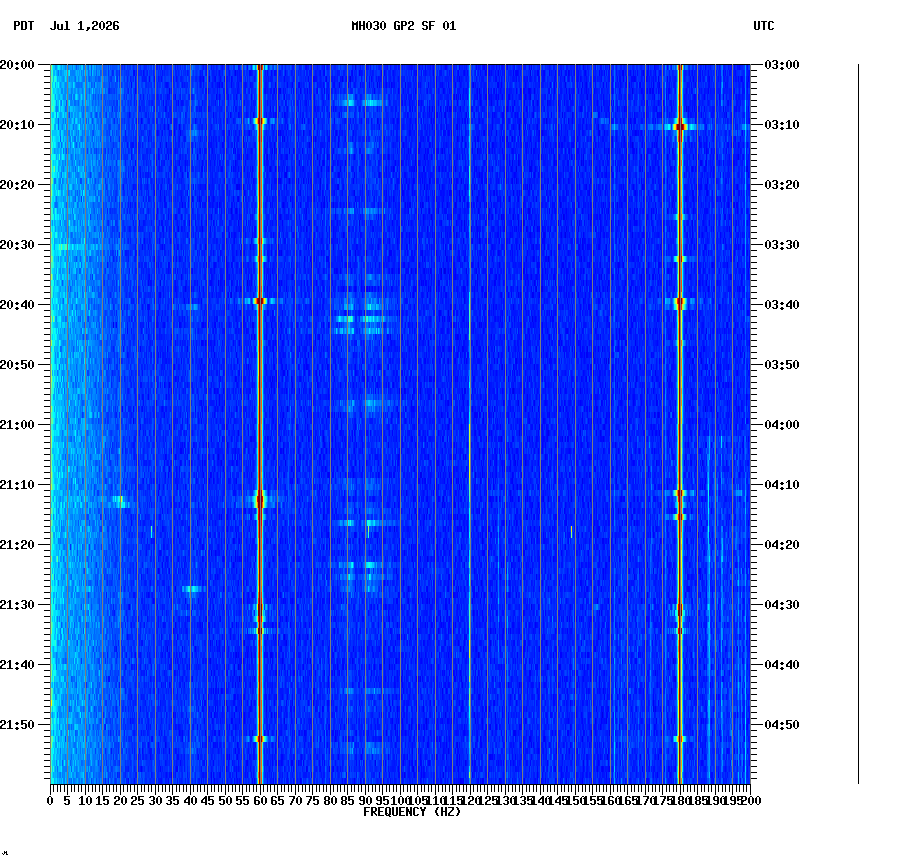The height and width of the screenshot is (864, 902).
Task: Click the '03:50' UTC time label
Action: [782, 365]
